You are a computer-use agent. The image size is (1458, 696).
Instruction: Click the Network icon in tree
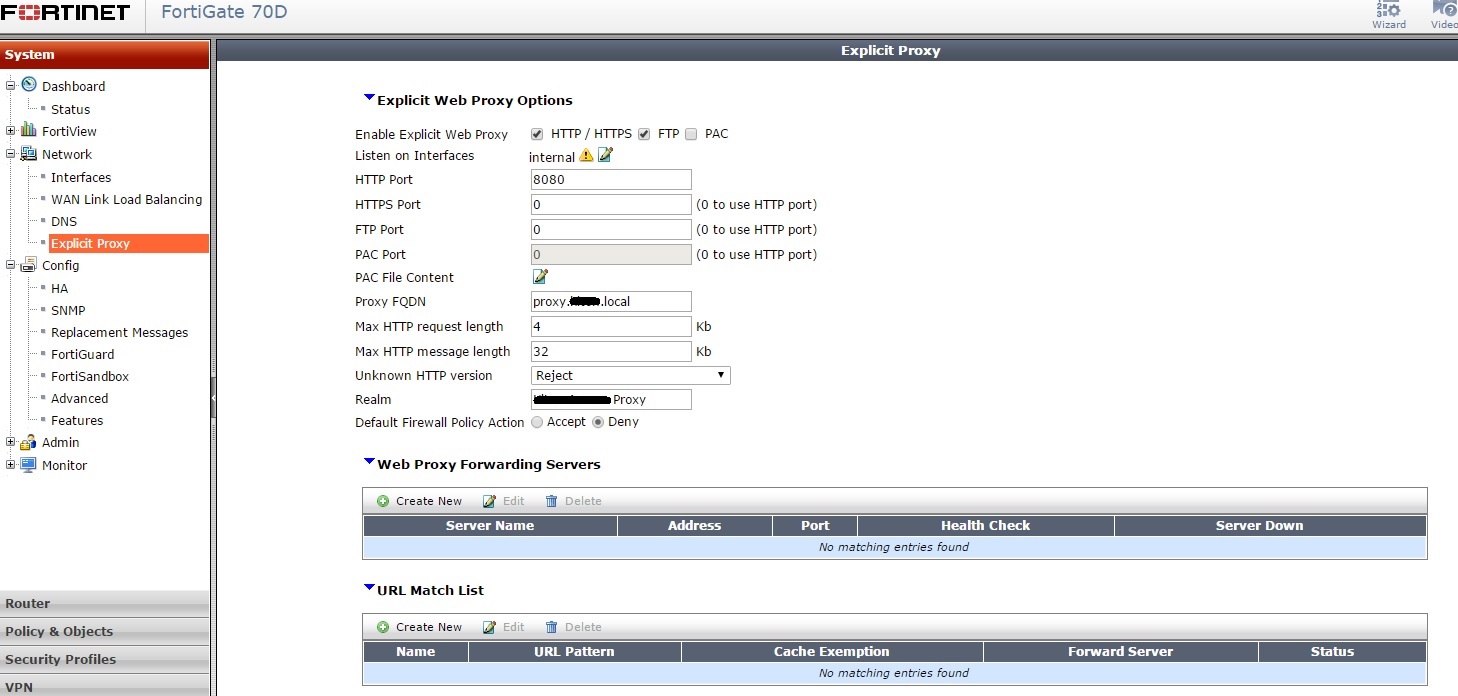[29, 153]
